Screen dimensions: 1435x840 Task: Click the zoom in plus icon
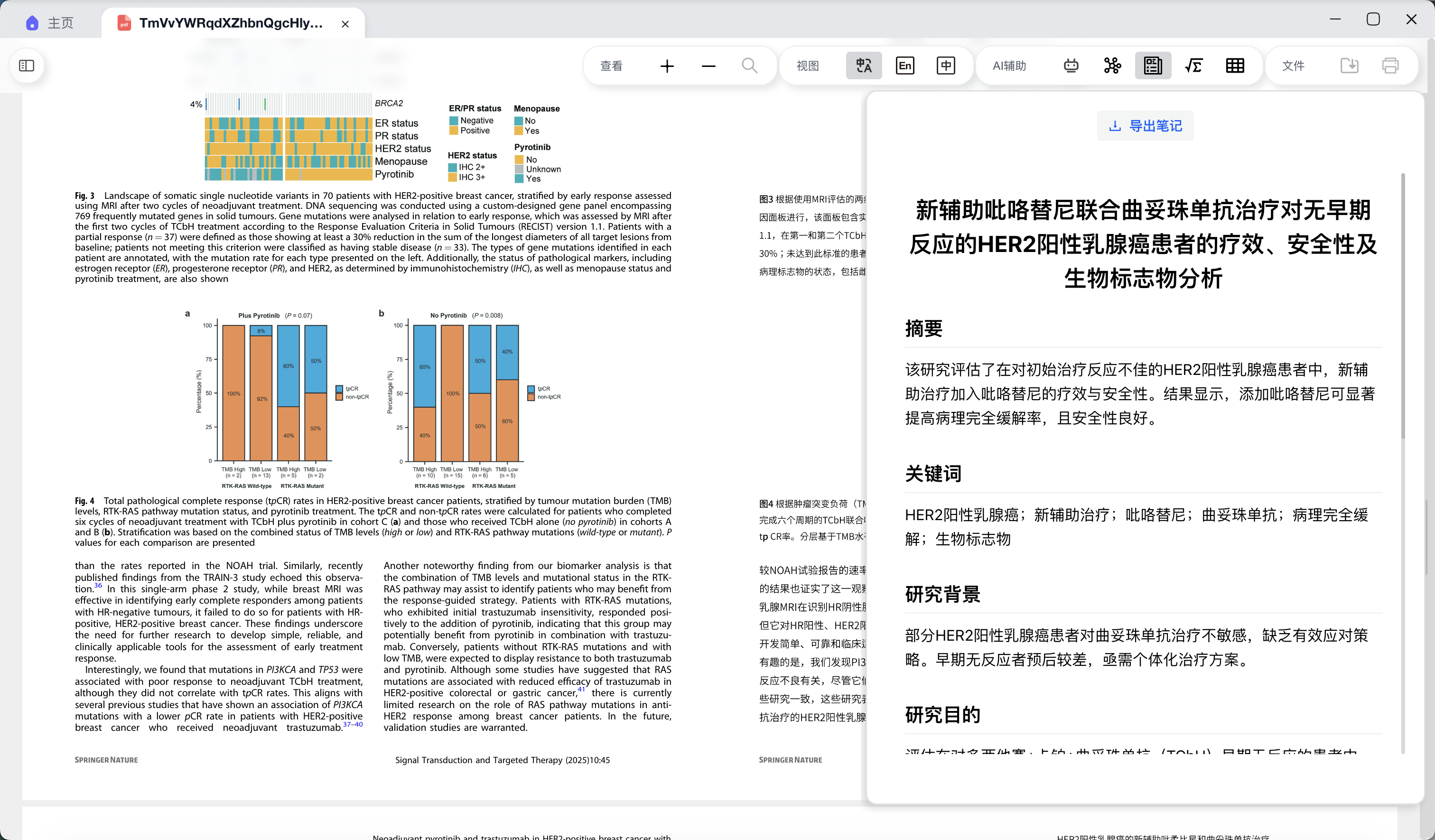point(667,66)
